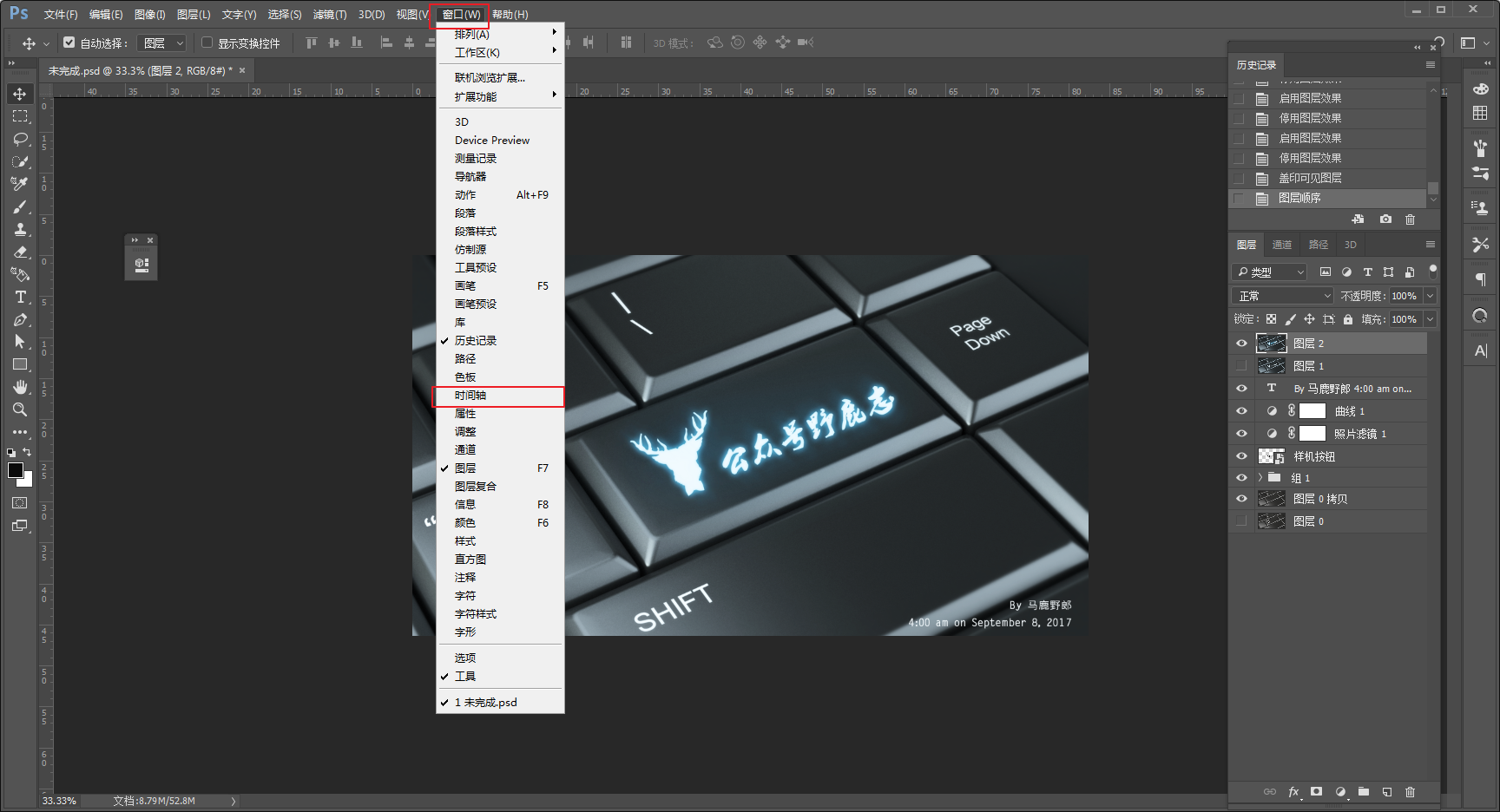This screenshot has height=812, width=1500.
Task: Create a new layer icon
Action: [1387, 791]
